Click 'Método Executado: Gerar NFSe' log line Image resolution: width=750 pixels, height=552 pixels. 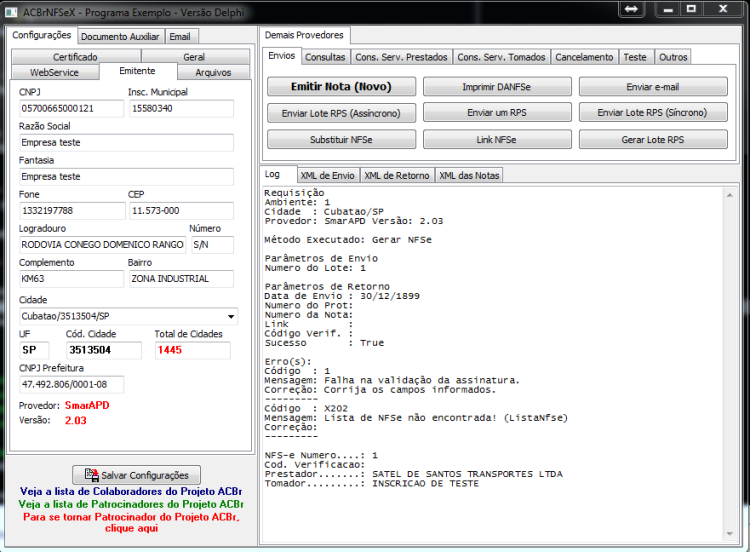(x=348, y=240)
